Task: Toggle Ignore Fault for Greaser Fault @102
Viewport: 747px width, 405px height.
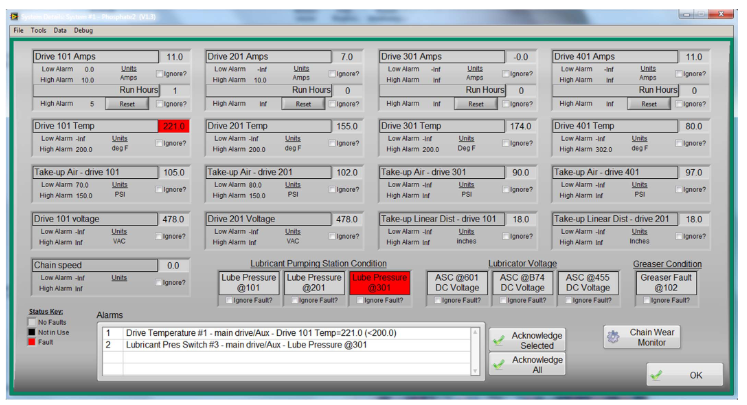Action: [x=646, y=300]
